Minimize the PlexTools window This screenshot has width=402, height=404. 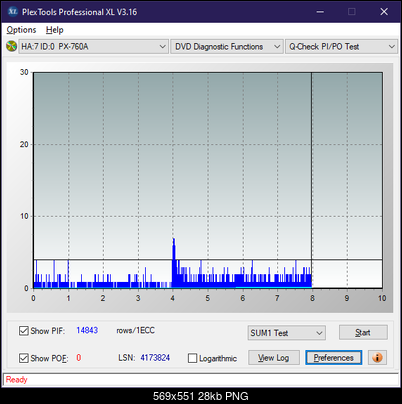point(320,12)
